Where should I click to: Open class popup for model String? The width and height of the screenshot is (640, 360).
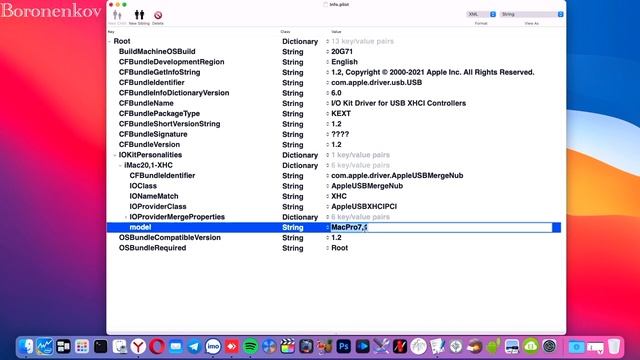[327, 227]
